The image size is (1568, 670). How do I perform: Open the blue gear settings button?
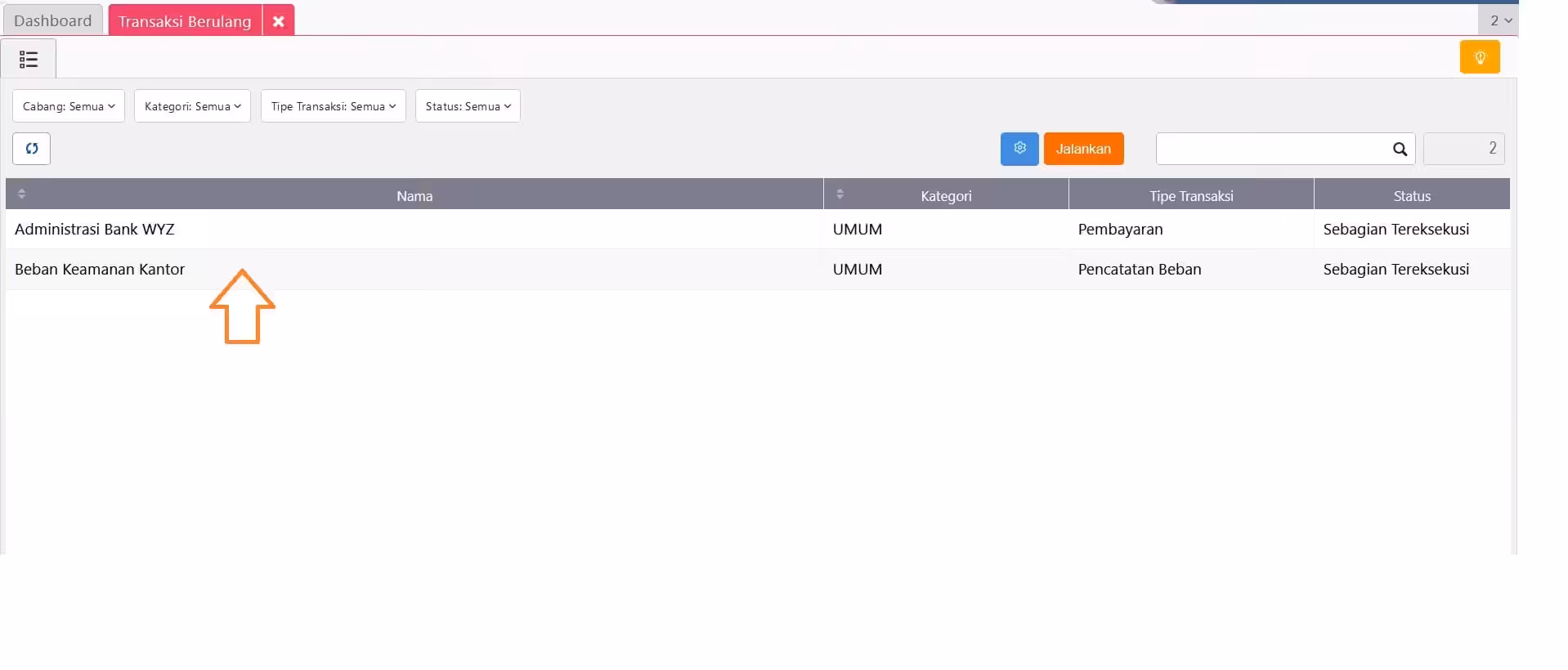(x=1019, y=149)
